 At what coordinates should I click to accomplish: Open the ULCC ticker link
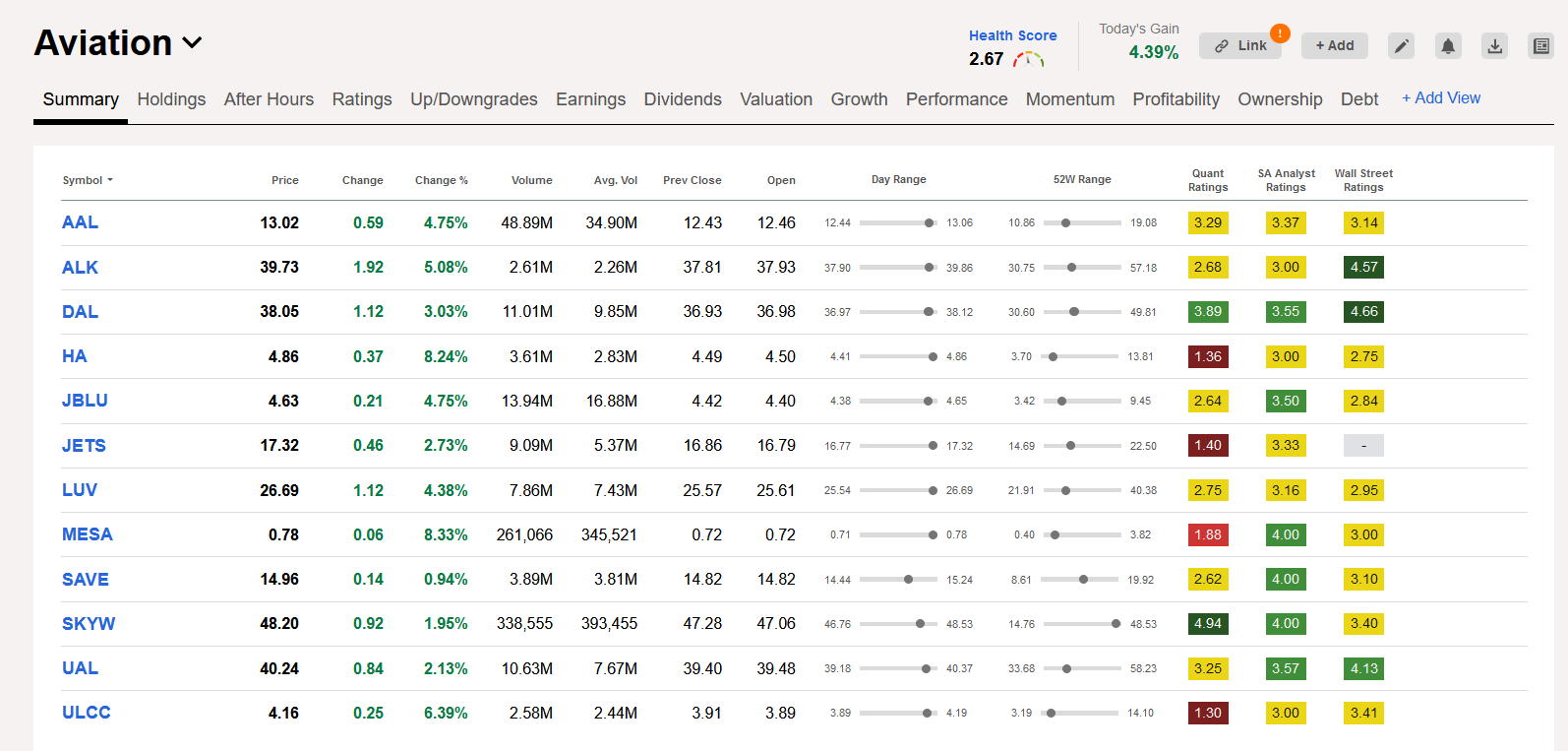point(87,713)
